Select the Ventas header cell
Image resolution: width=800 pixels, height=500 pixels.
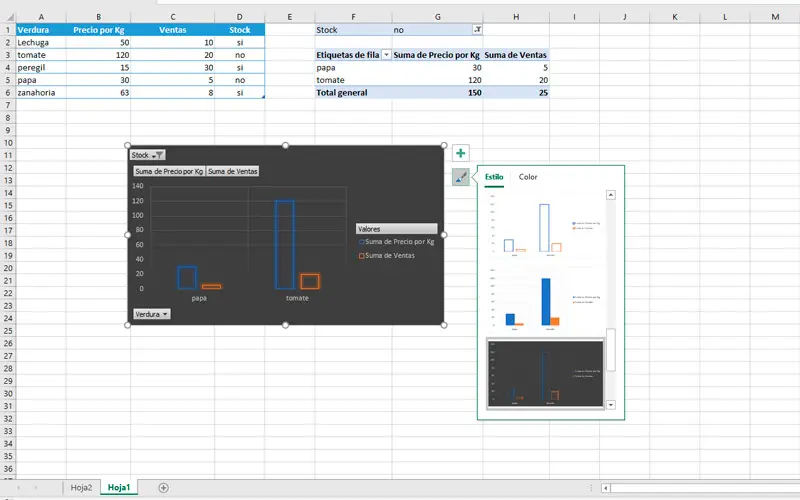[x=172, y=30]
